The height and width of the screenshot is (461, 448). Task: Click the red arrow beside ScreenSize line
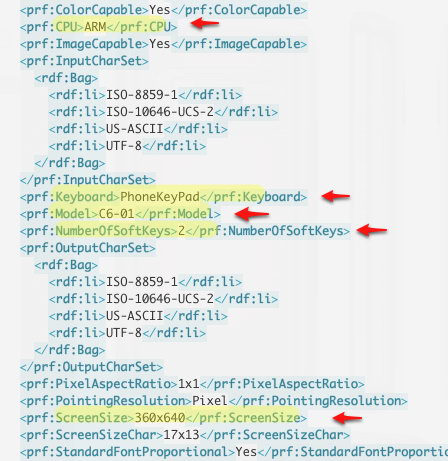(x=347, y=418)
